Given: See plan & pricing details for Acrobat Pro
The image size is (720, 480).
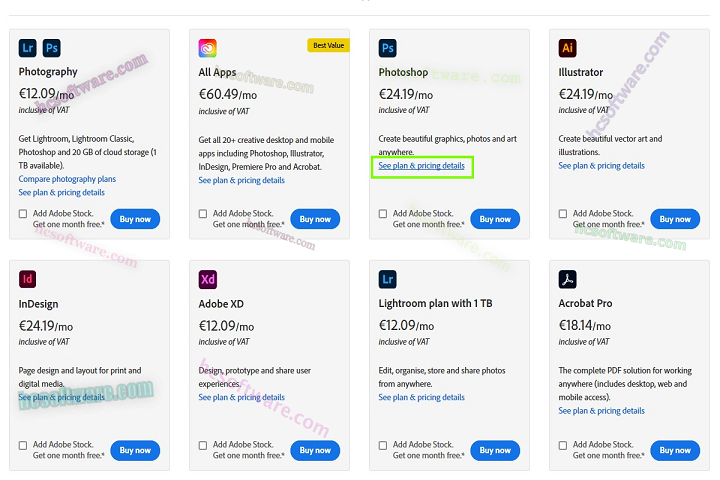Looking at the screenshot, I should pyautogui.click(x=602, y=410).
